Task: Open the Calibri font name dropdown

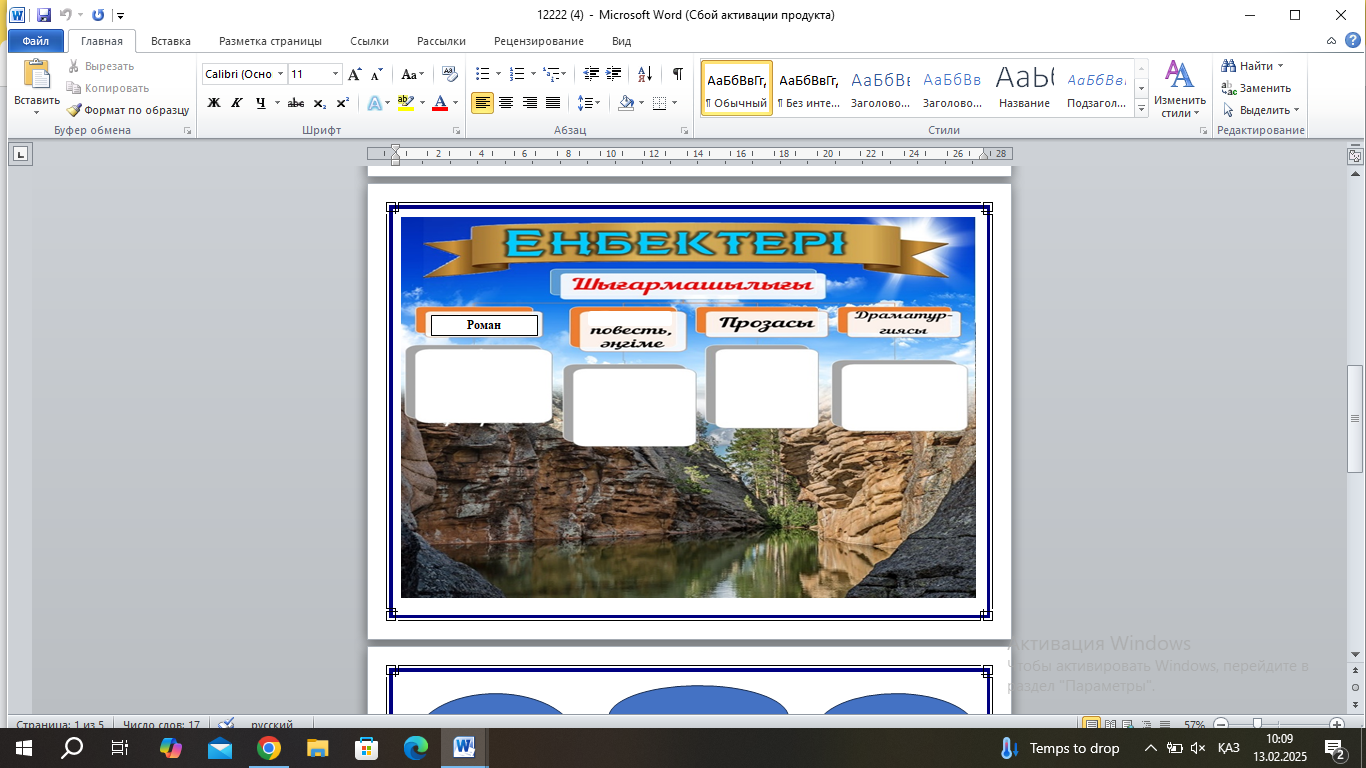Action: tap(281, 74)
